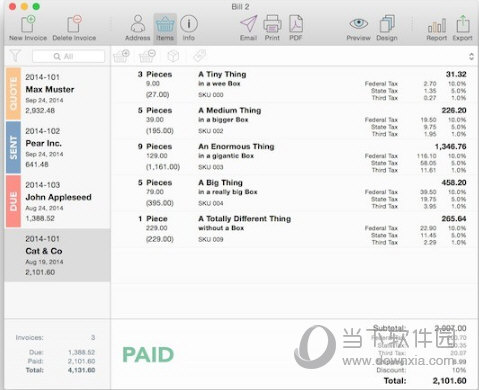Select the A Tiny Thing item row
Viewport: 479px width, 390px height.
point(294,85)
